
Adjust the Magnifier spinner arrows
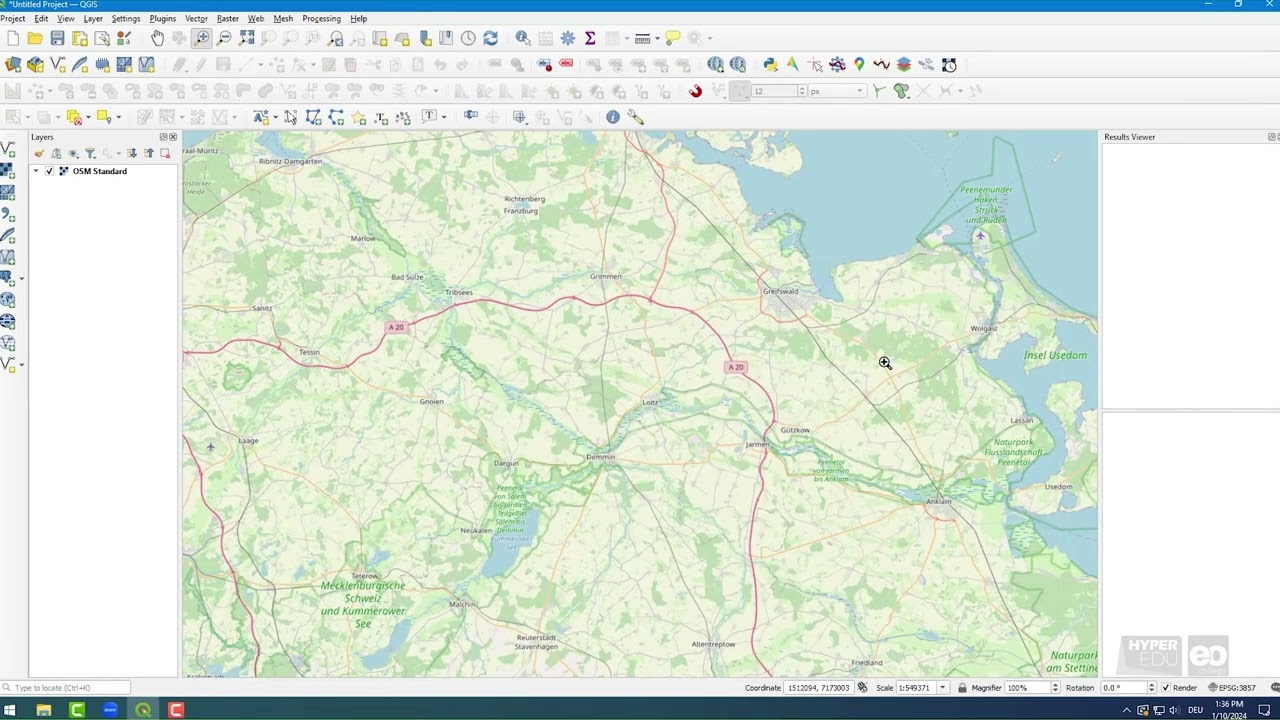pos(1055,688)
